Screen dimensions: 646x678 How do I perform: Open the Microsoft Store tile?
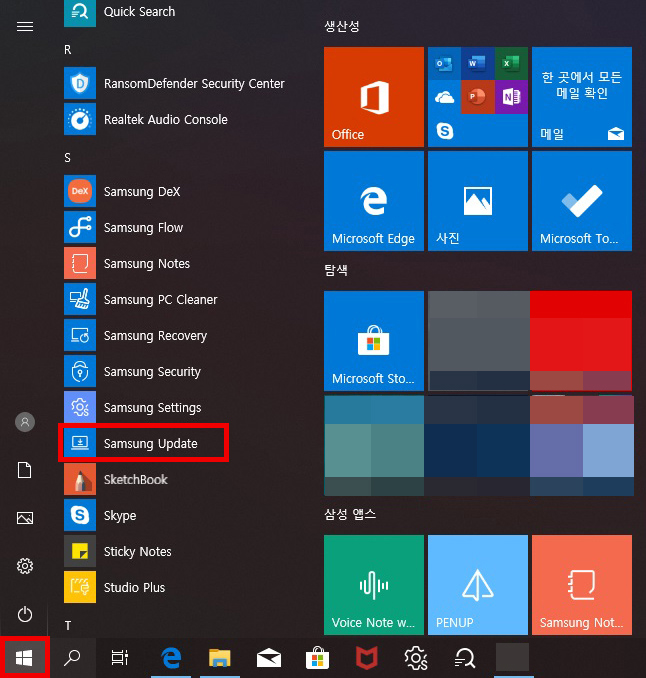click(374, 341)
